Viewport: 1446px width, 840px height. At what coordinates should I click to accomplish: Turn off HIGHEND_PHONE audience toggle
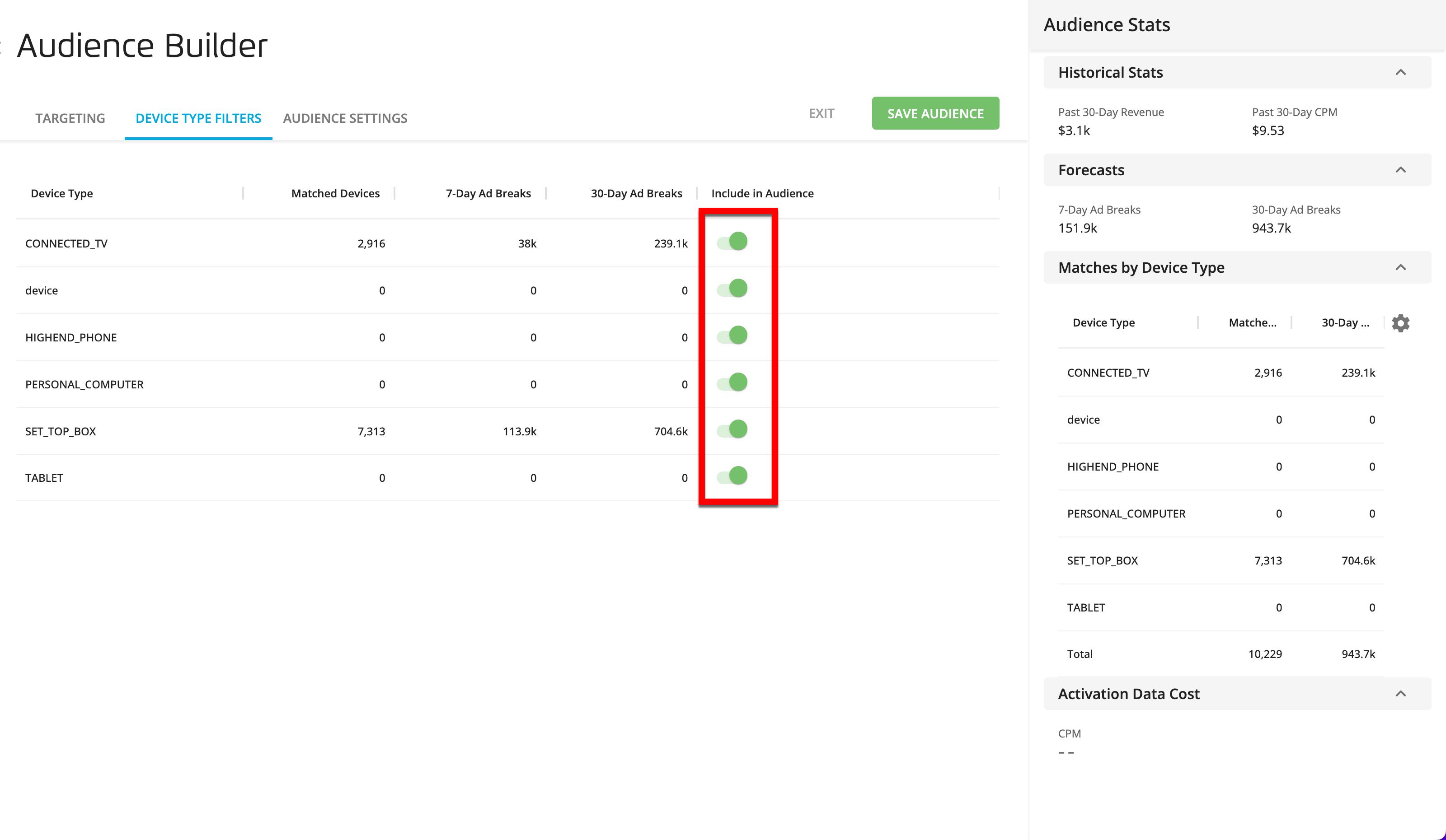click(x=732, y=336)
